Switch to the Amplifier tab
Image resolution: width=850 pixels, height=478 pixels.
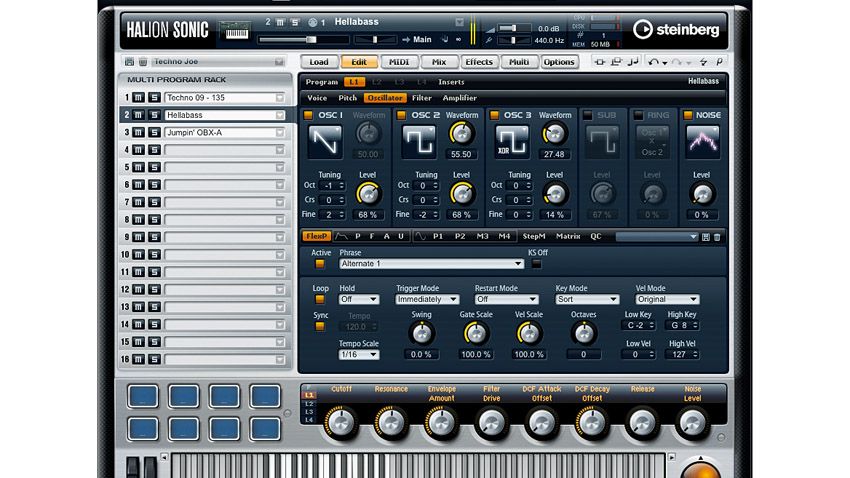pos(460,98)
